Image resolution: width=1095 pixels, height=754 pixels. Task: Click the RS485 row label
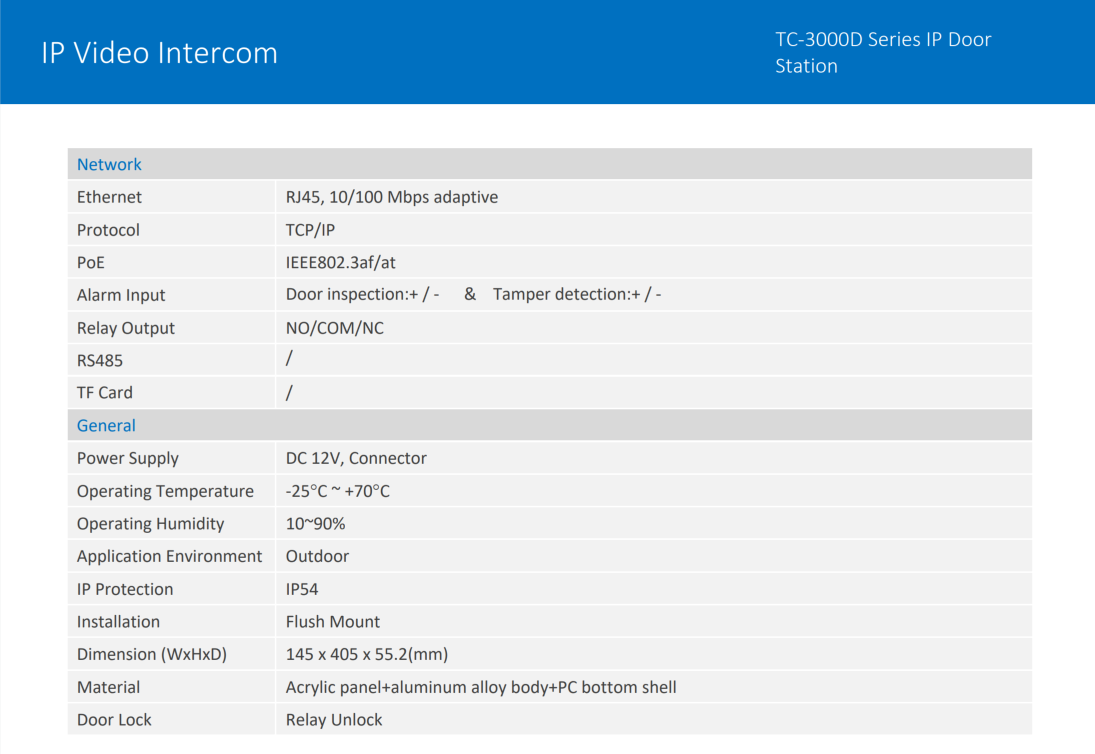[x=100, y=361]
